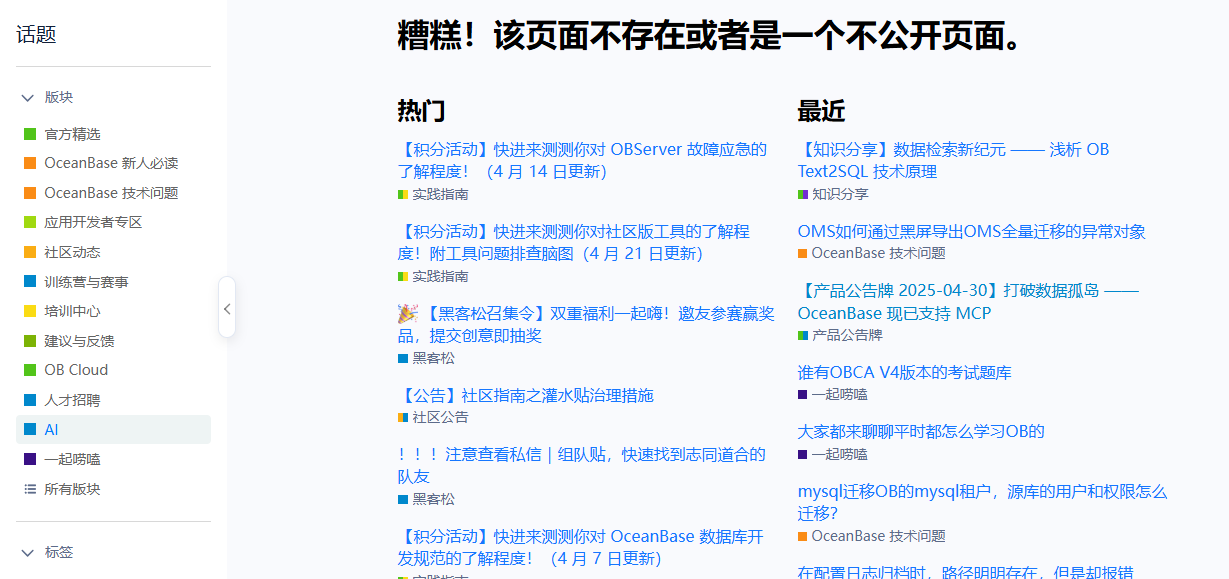Open mysql迁移OB的mysql租户 topic
Screen dimensions: 1229x579
pos(982,502)
